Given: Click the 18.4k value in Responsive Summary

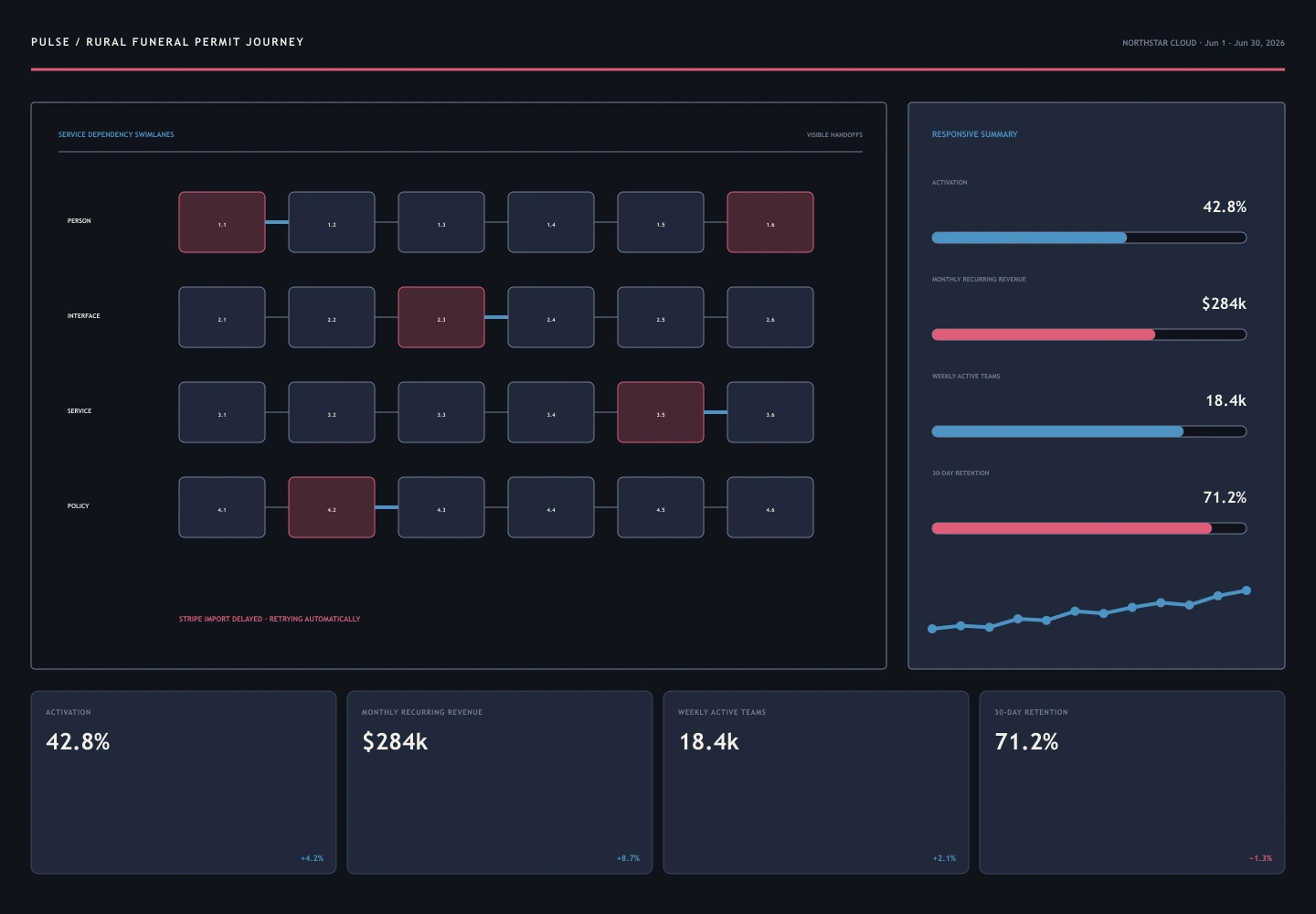Looking at the screenshot, I should coord(1226,400).
